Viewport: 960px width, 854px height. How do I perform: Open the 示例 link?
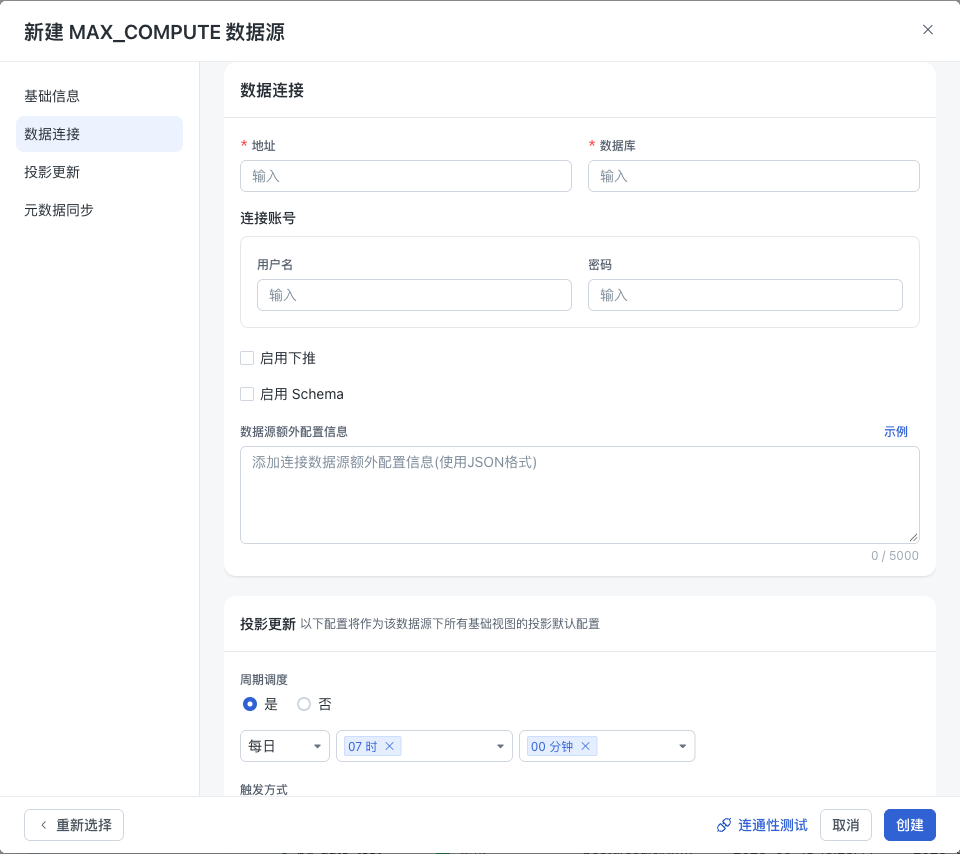[895, 432]
